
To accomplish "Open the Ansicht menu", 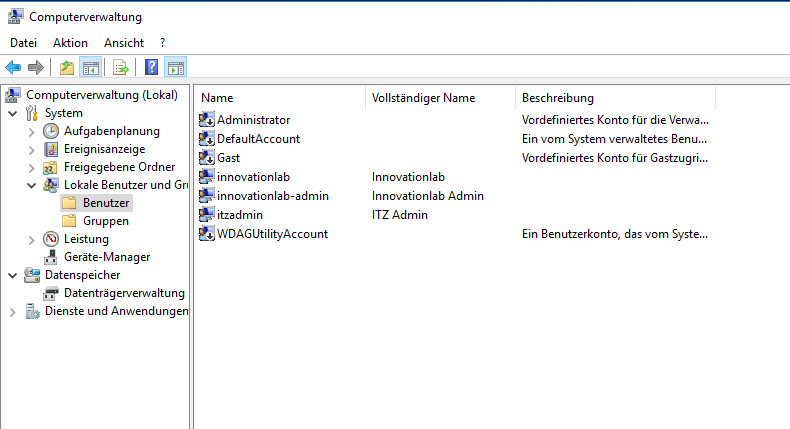I will click(x=124, y=43).
